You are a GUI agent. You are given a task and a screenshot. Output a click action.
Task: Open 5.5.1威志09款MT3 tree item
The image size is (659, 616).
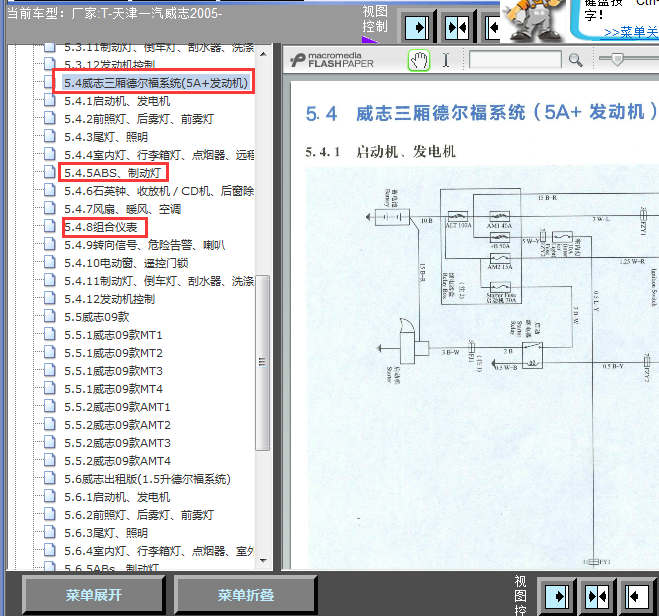tap(113, 371)
